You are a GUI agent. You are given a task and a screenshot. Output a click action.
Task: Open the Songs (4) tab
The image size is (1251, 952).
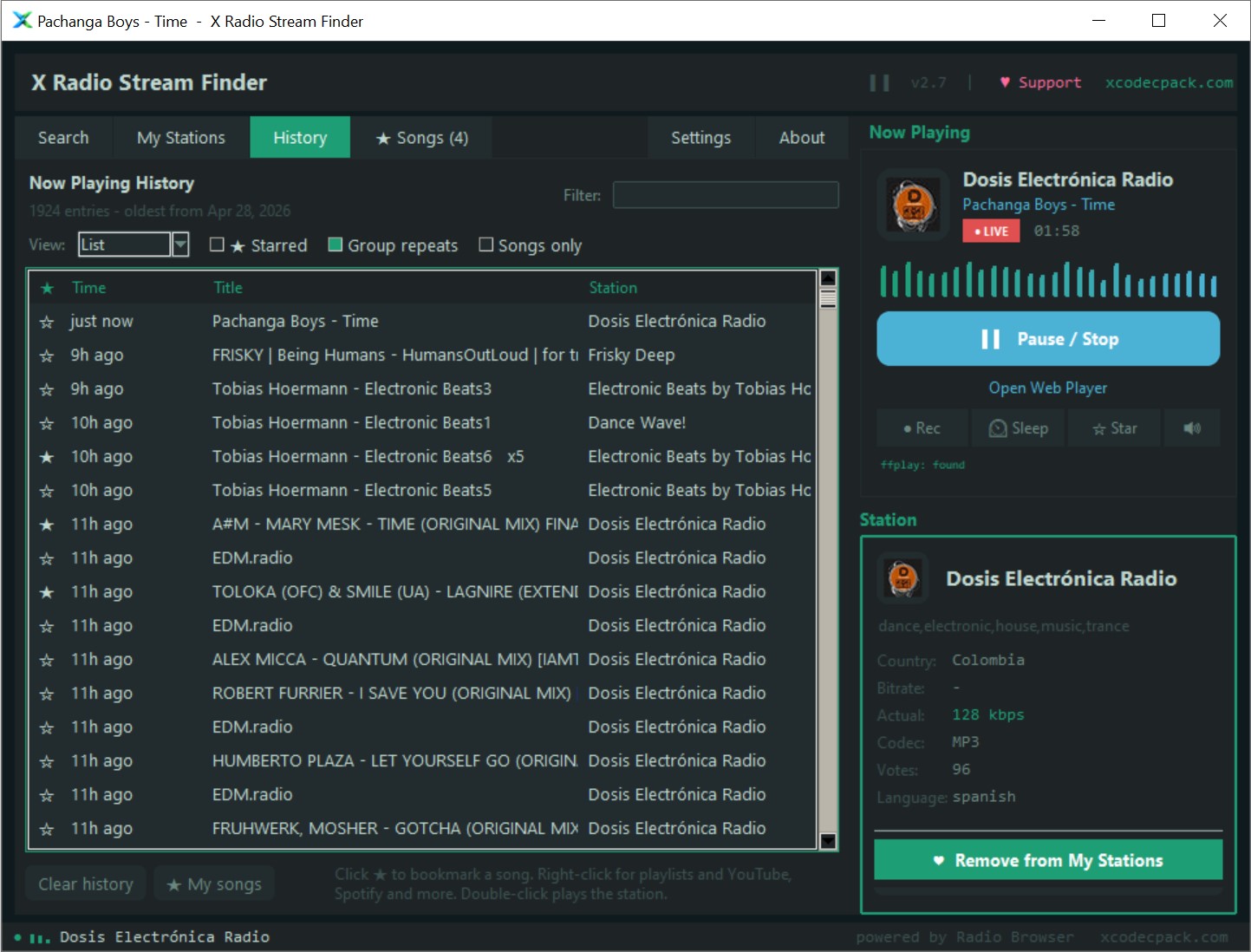coord(421,138)
